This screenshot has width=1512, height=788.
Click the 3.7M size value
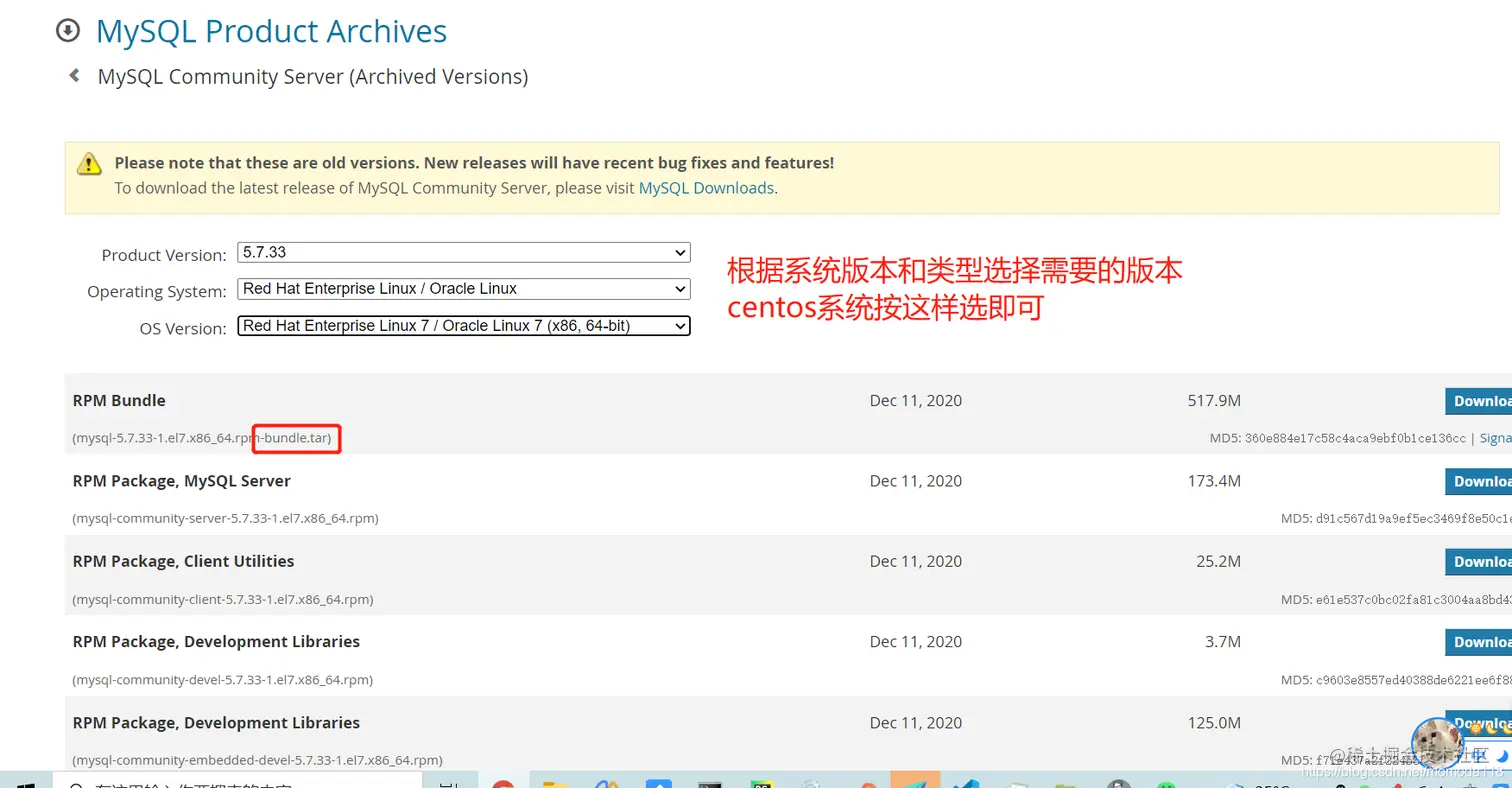1223,642
